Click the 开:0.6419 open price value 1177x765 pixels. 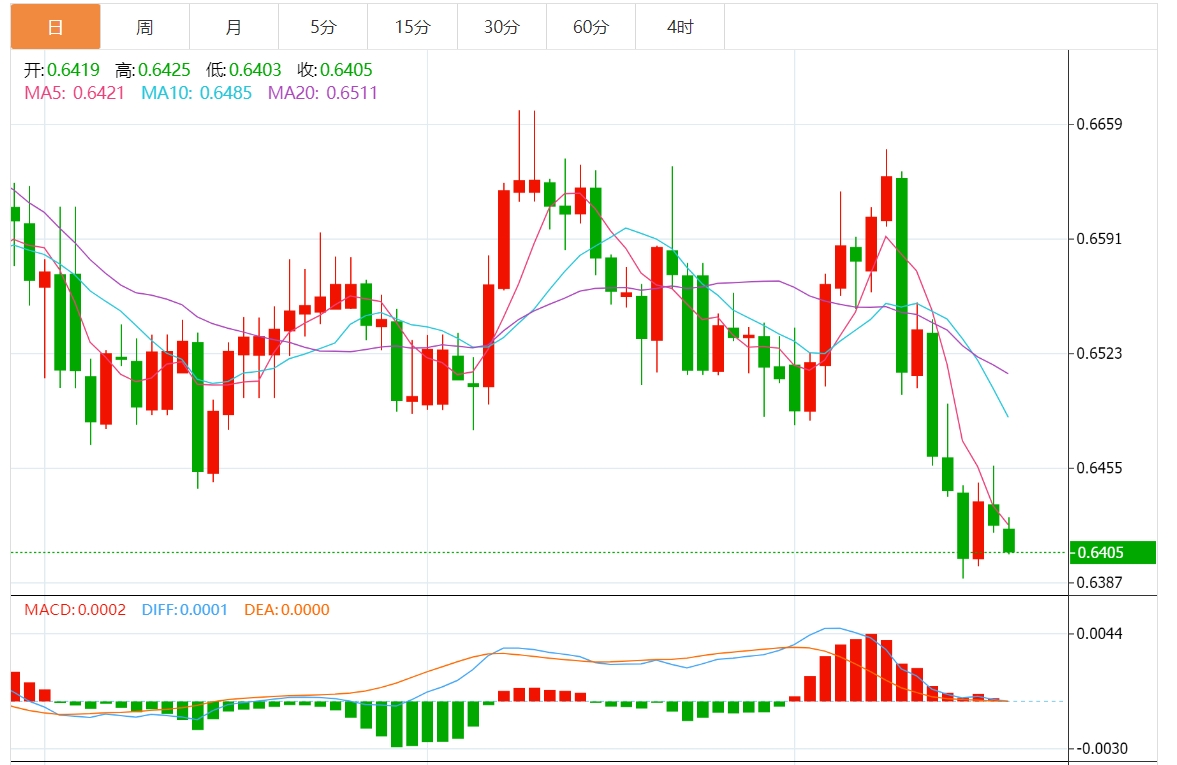(x=62, y=70)
